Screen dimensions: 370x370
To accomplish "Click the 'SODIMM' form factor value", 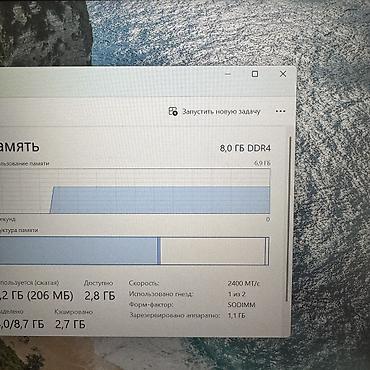I will pos(242,305).
